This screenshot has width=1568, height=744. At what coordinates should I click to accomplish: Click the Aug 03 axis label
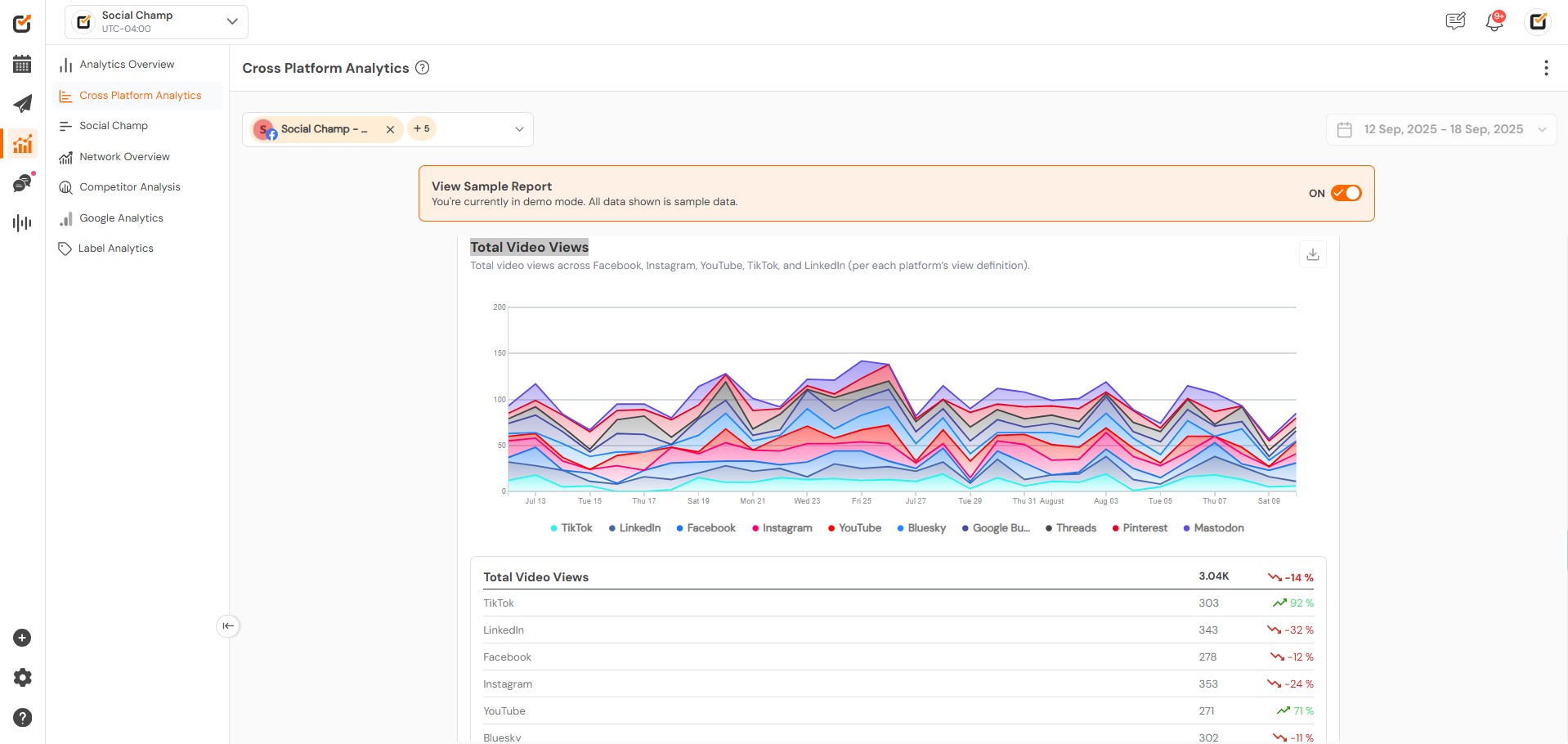click(x=1106, y=501)
